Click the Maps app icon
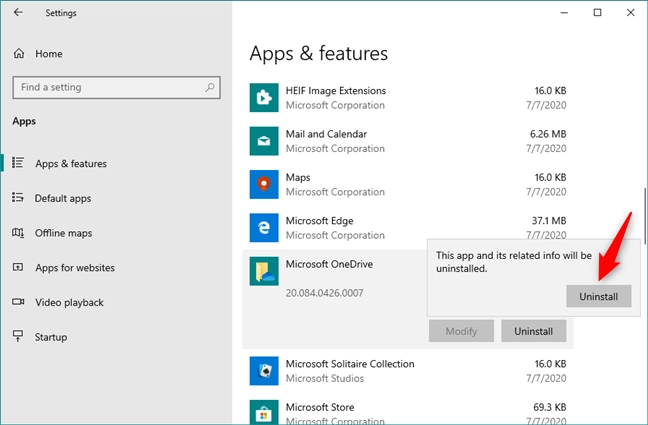The image size is (648, 425). point(264,184)
